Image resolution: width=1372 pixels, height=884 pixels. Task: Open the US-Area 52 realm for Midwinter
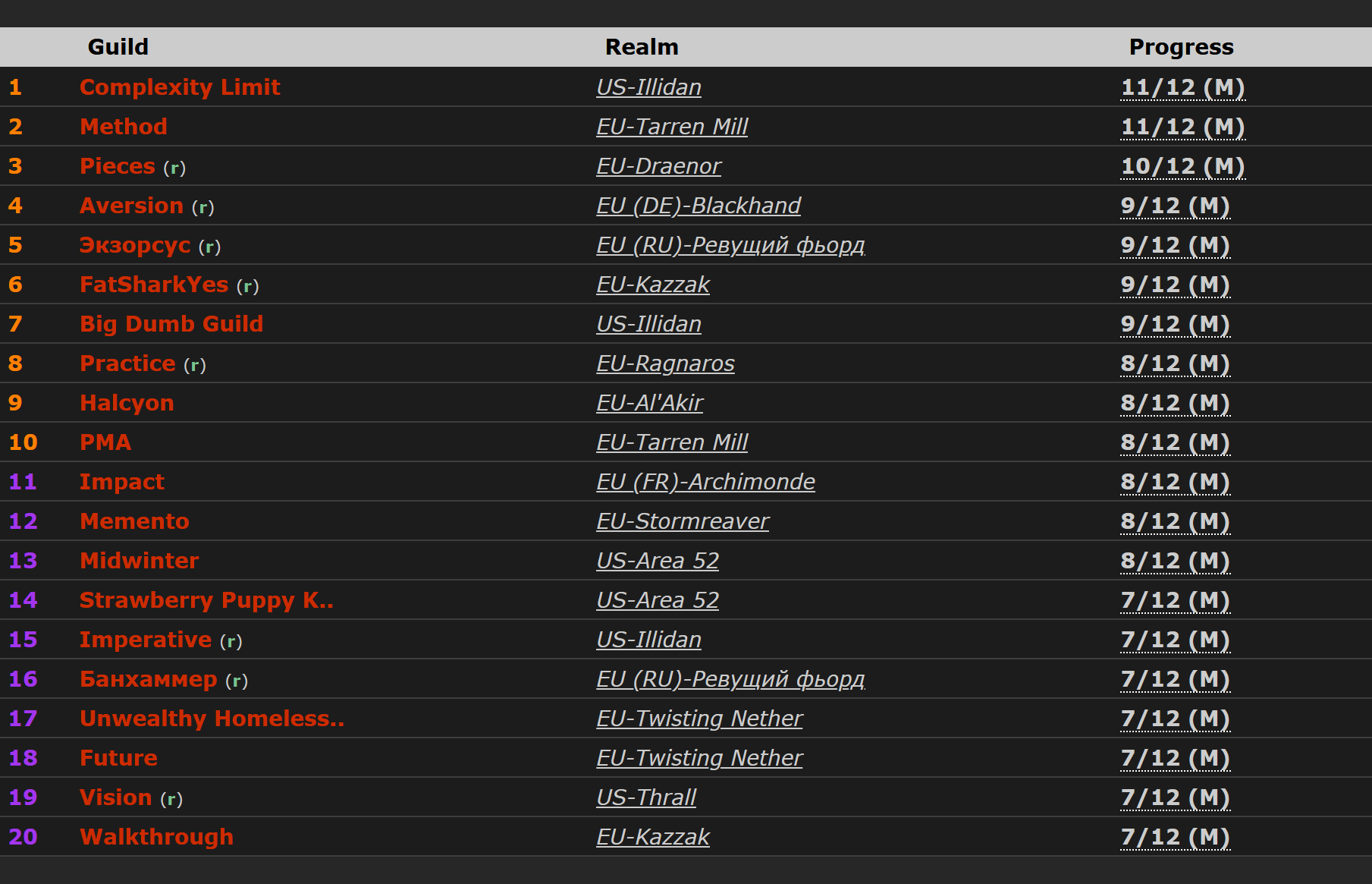tap(658, 561)
